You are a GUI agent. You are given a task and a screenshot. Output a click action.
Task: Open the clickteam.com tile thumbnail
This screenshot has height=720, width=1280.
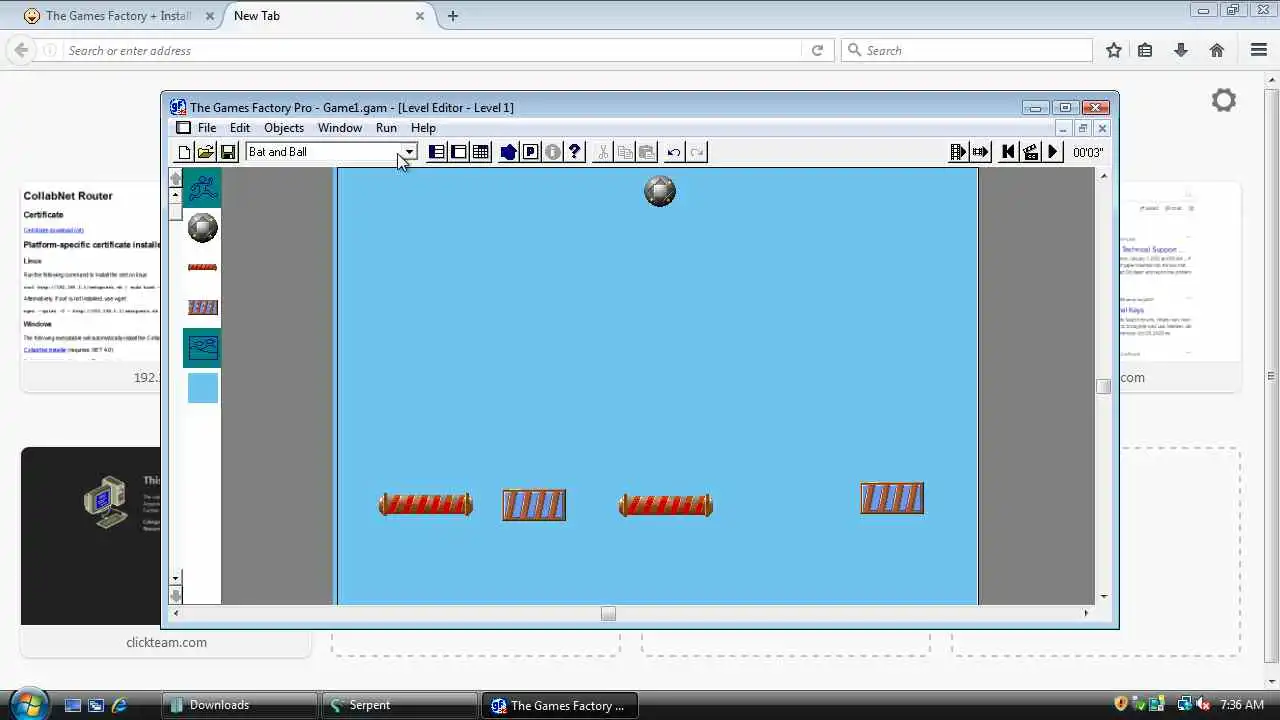[90, 535]
